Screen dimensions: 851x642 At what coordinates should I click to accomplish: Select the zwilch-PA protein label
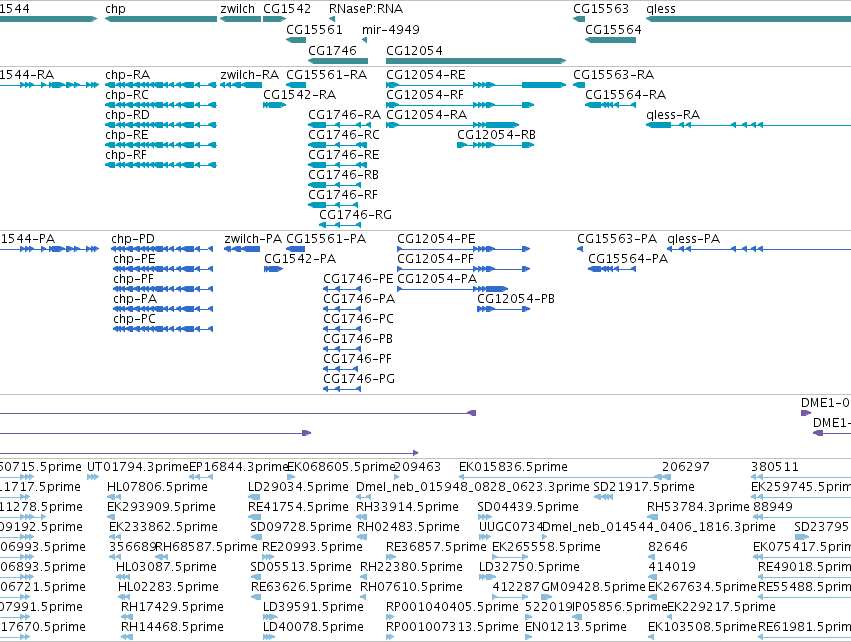253,238
